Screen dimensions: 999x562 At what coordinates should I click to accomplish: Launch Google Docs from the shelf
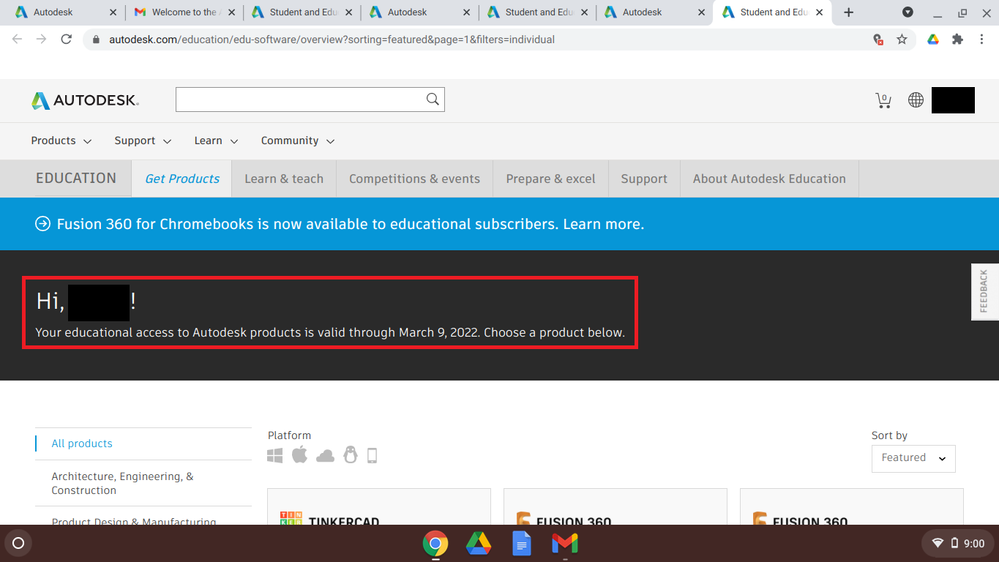521,544
